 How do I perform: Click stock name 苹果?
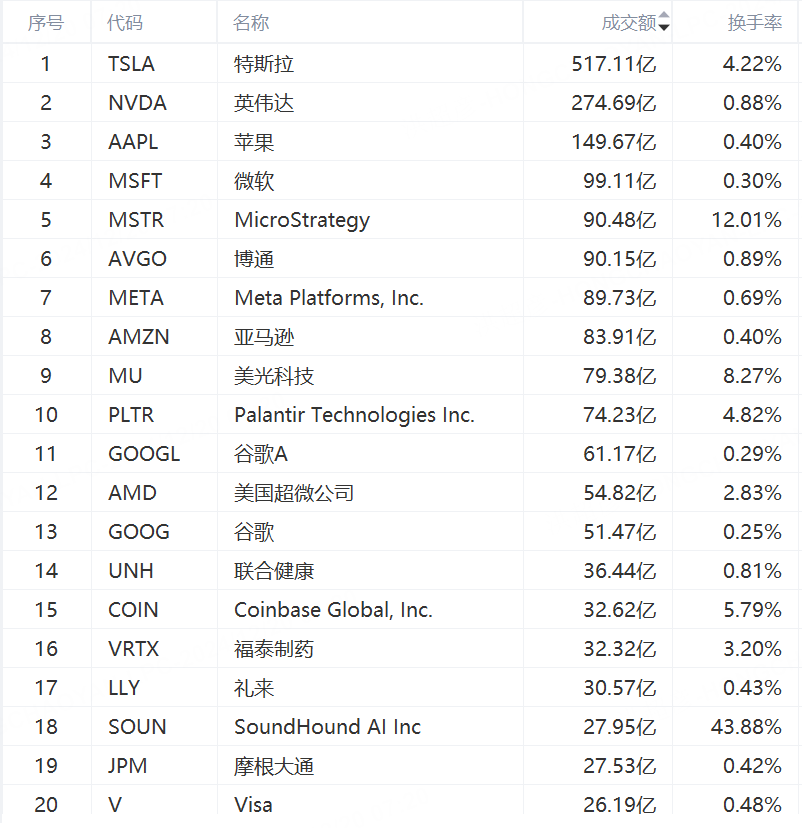pos(254,142)
